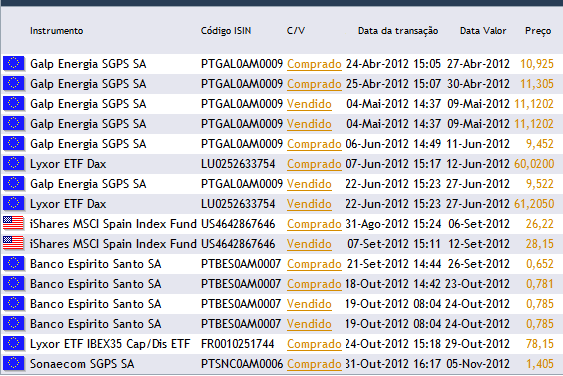Click the Sonaecom SGPS SA instrument name
The height and width of the screenshot is (376, 563).
click(x=82, y=364)
